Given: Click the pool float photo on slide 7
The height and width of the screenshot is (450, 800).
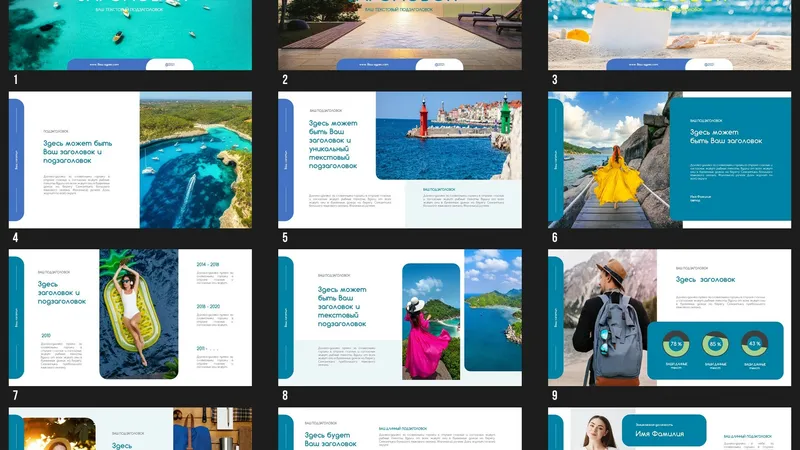Looking at the screenshot, I should 139,314.
